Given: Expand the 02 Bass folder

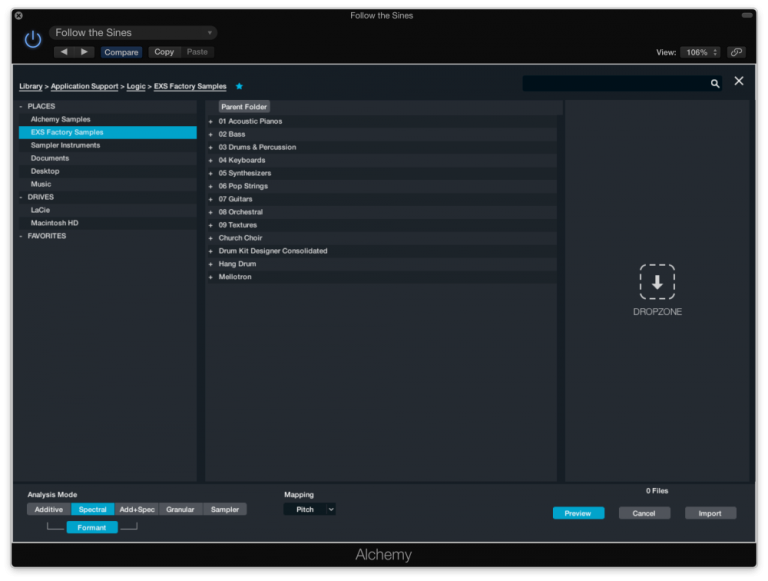Looking at the screenshot, I should click(x=211, y=134).
